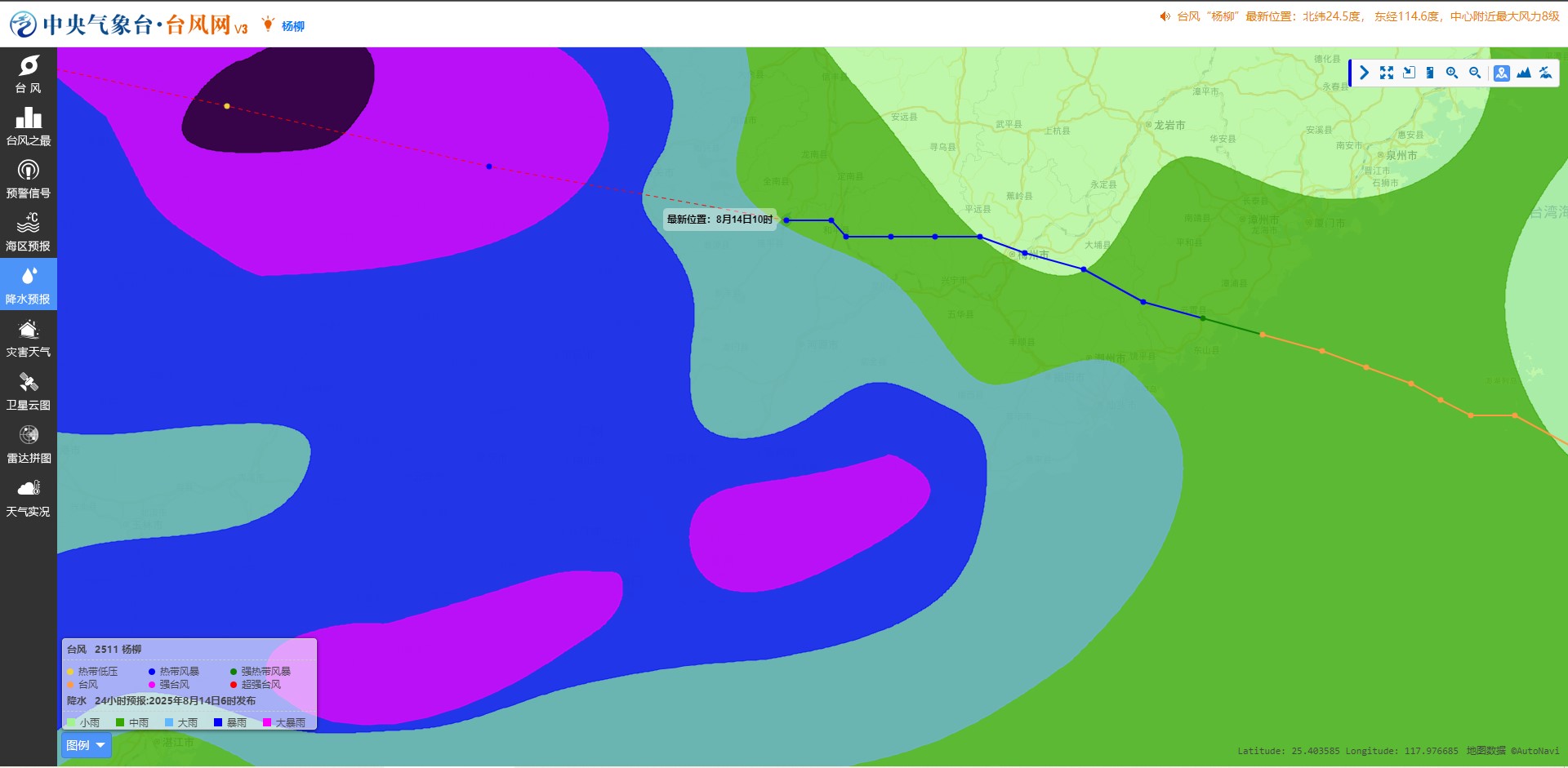1568x768 pixels.
Task: Click the 暴雨 blue legend swatch
Action: 218,722
